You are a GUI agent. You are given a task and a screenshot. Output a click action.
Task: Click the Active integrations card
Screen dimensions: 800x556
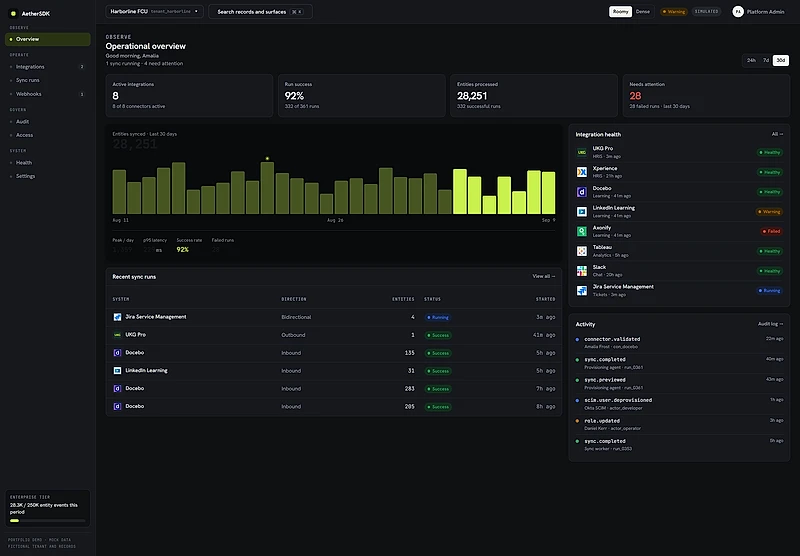point(189,95)
